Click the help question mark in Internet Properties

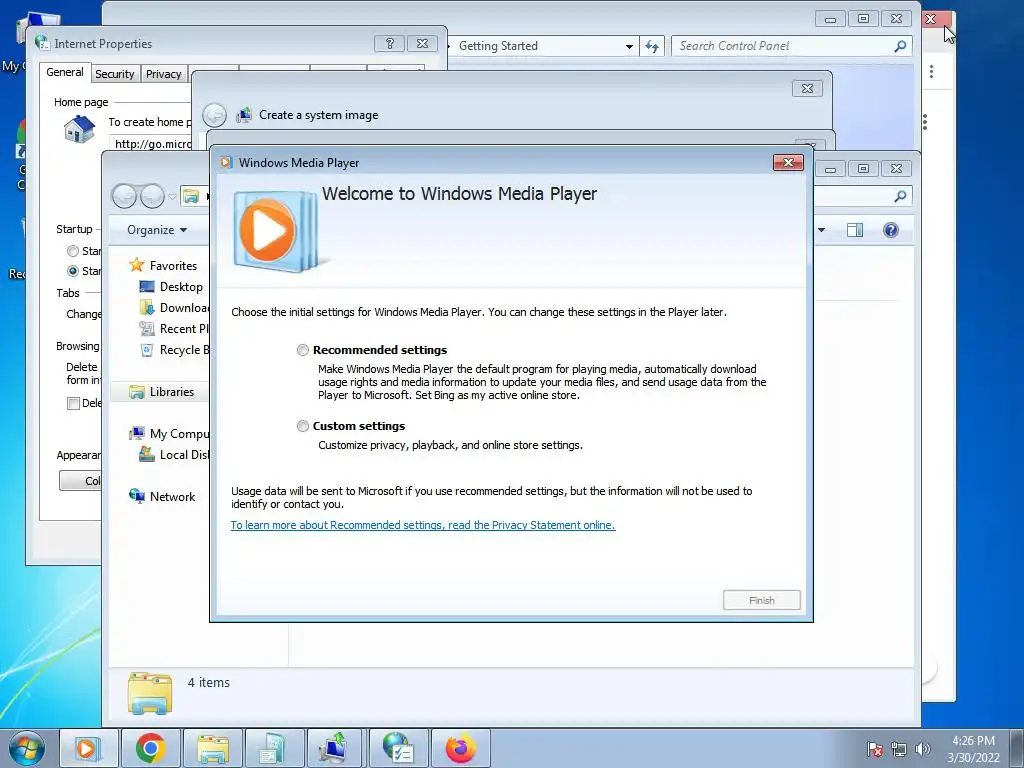point(389,44)
